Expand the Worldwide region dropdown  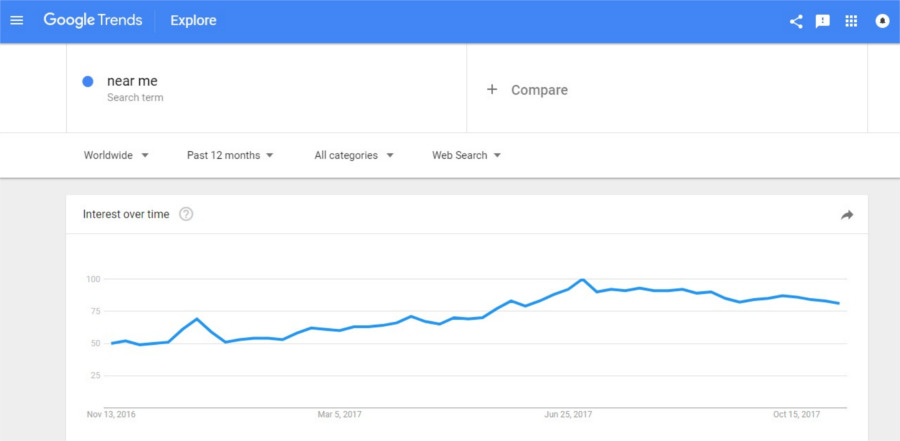click(x=116, y=155)
